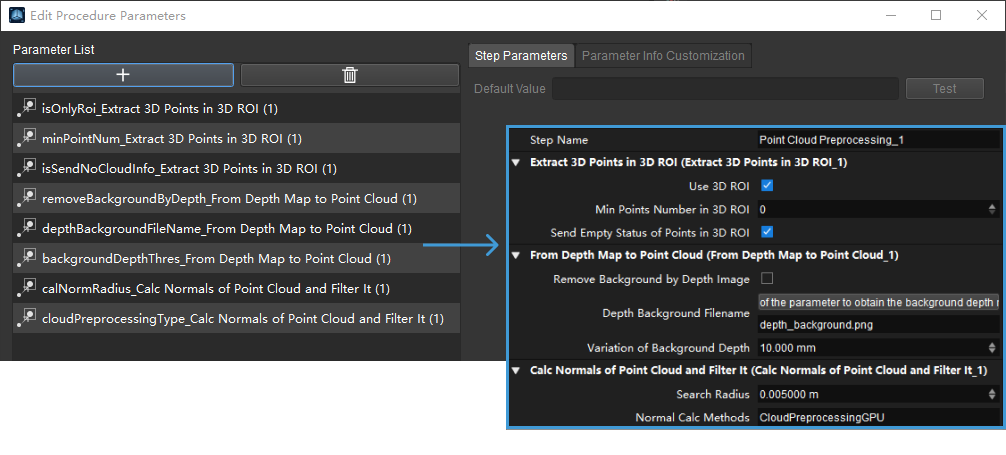
Task: Click the icon beside removeBackgroundByDepth parameter
Action: pos(26,198)
